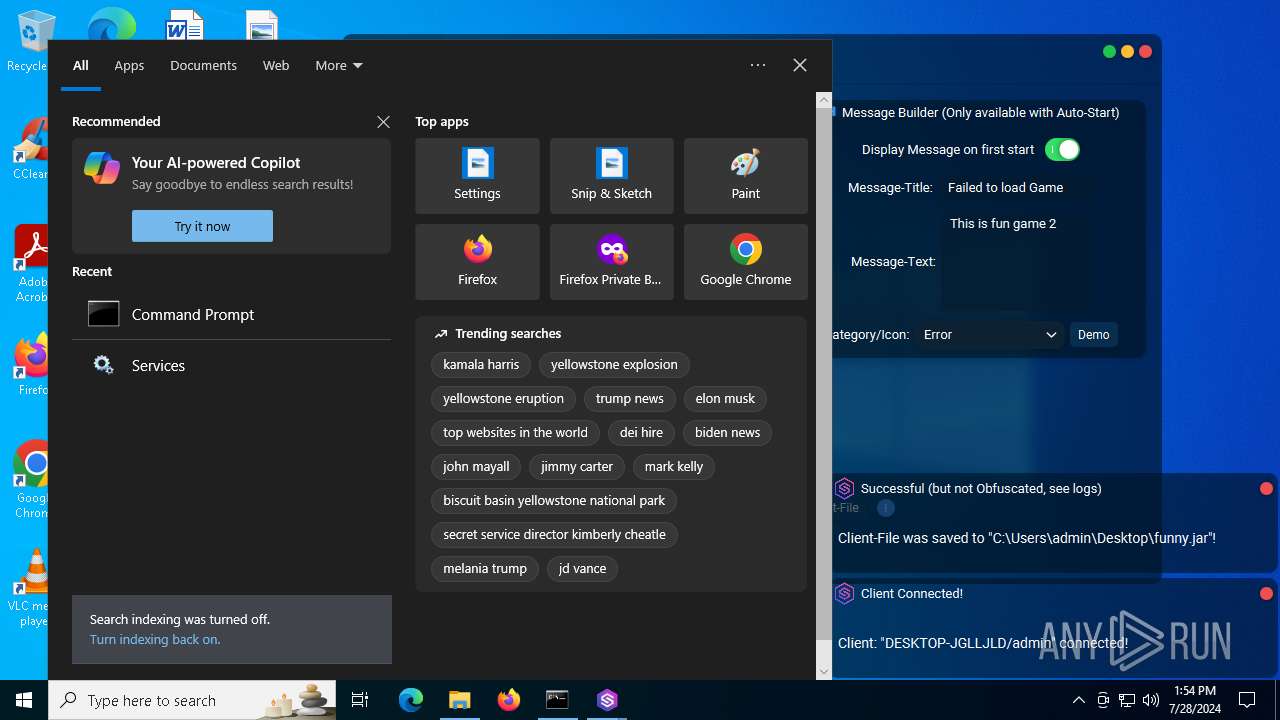
Task: Switch to the Documents search tab
Action: [203, 65]
